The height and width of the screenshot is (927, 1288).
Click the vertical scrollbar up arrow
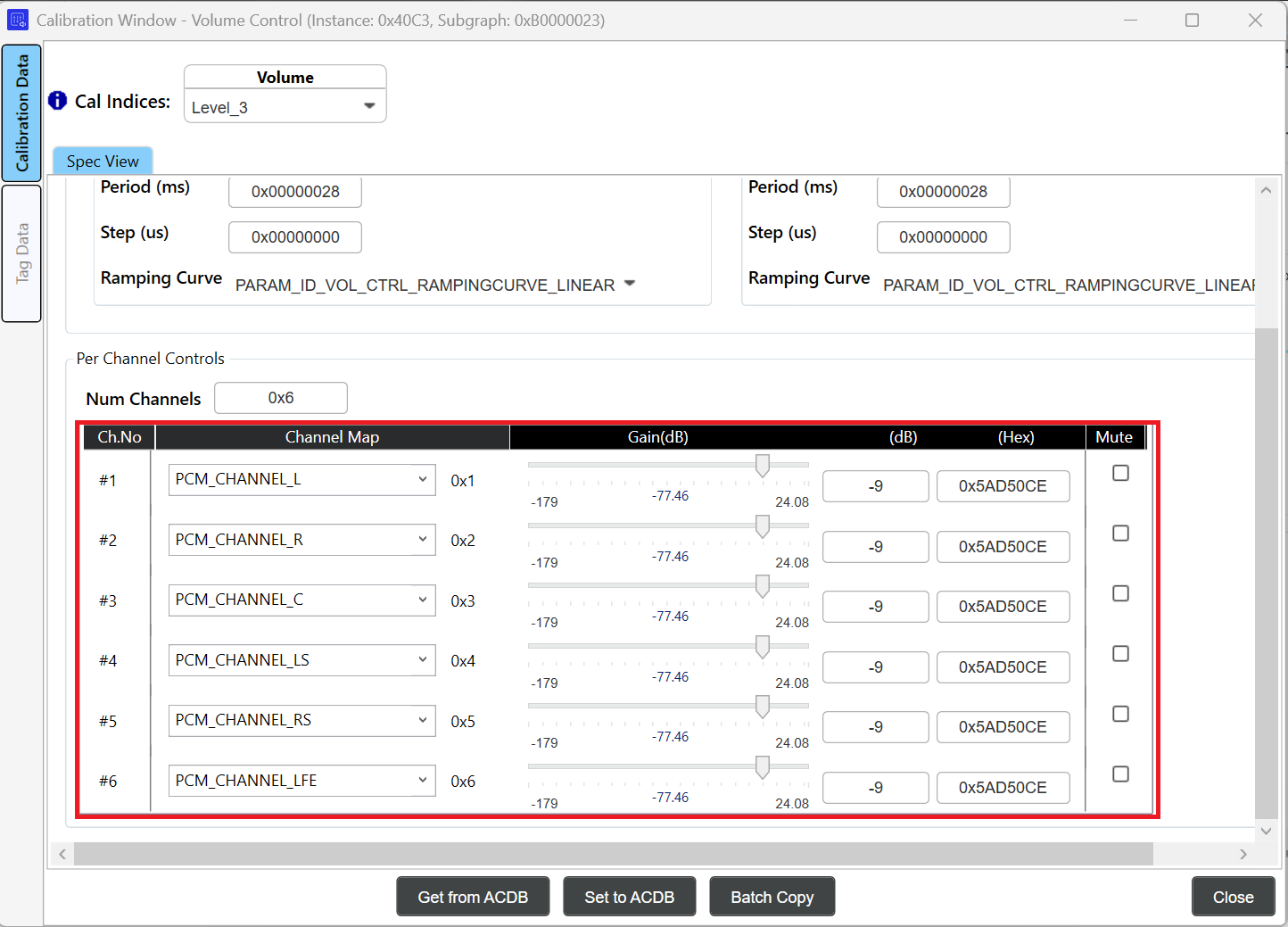[x=1266, y=190]
